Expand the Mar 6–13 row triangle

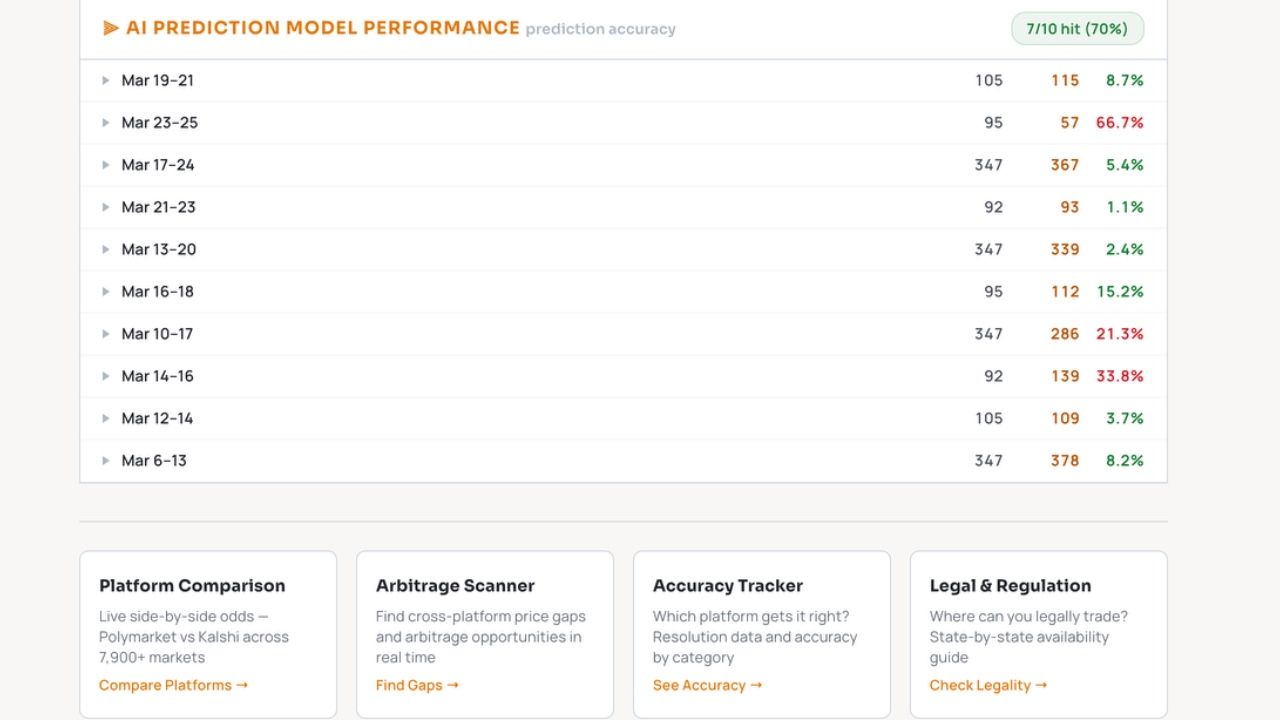(105, 460)
